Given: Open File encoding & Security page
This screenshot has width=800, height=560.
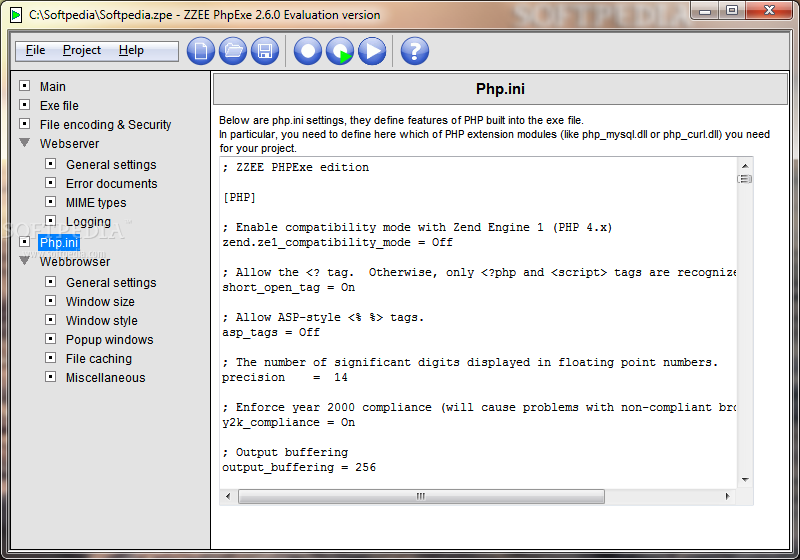Looking at the screenshot, I should (x=106, y=124).
